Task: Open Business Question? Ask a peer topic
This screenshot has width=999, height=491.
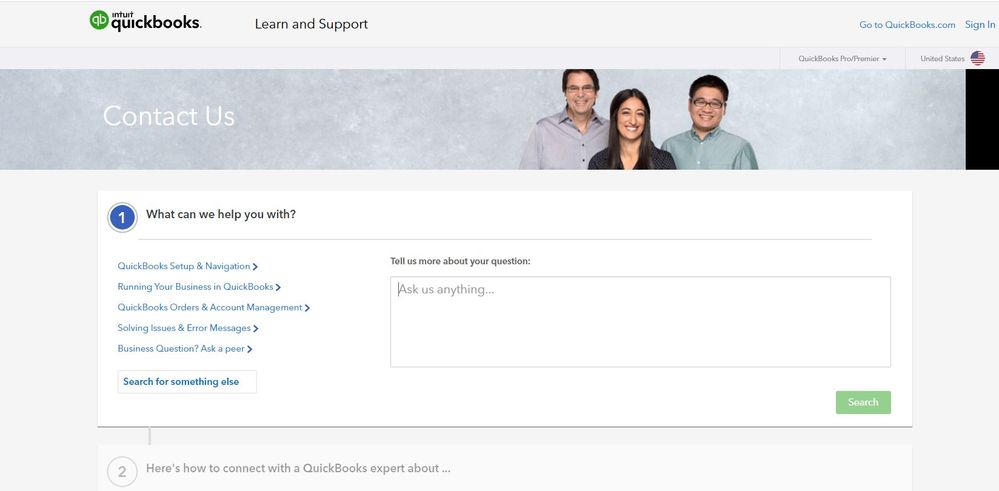Action: pyautogui.click(x=185, y=348)
